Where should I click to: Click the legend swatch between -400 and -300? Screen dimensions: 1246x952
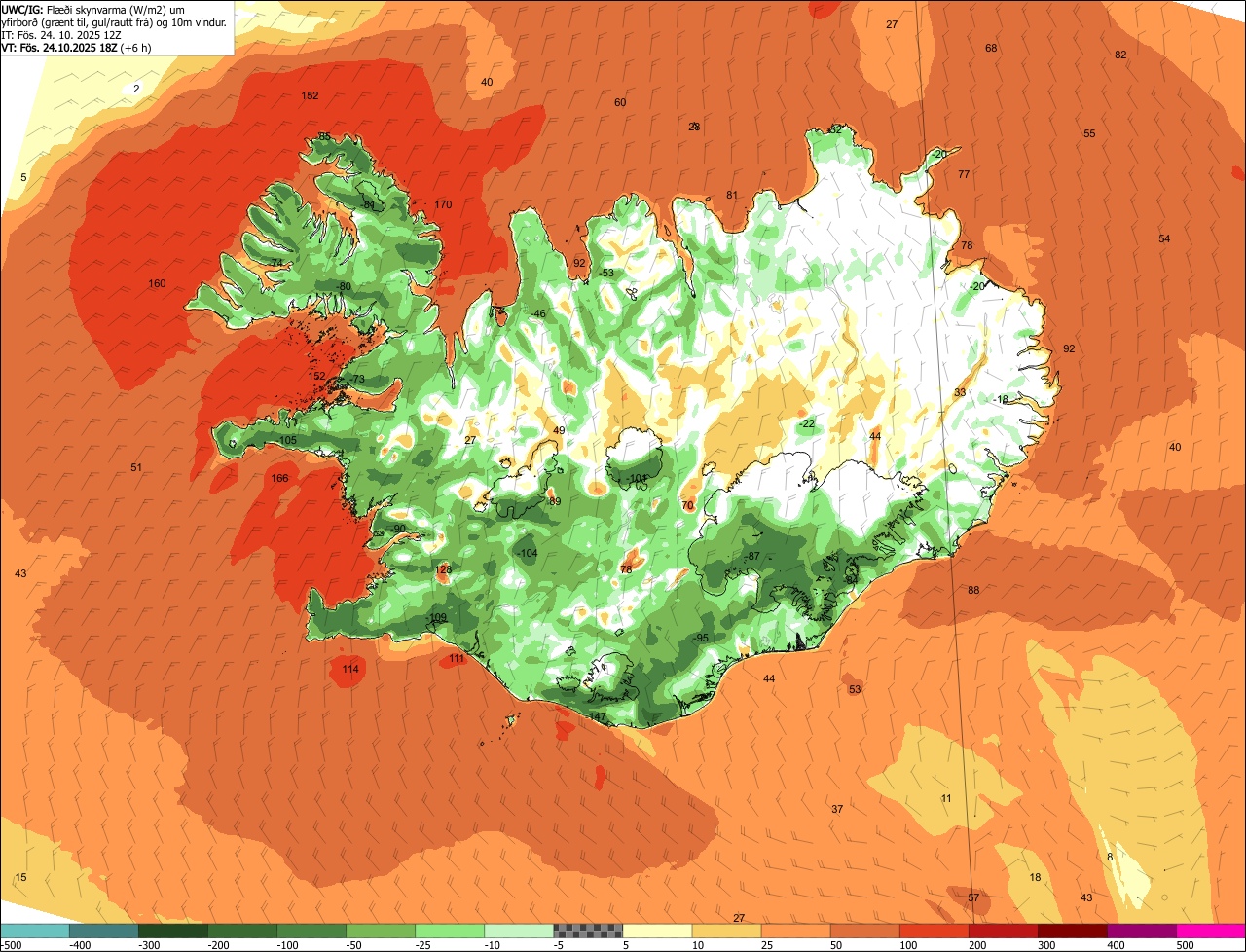click(103, 931)
